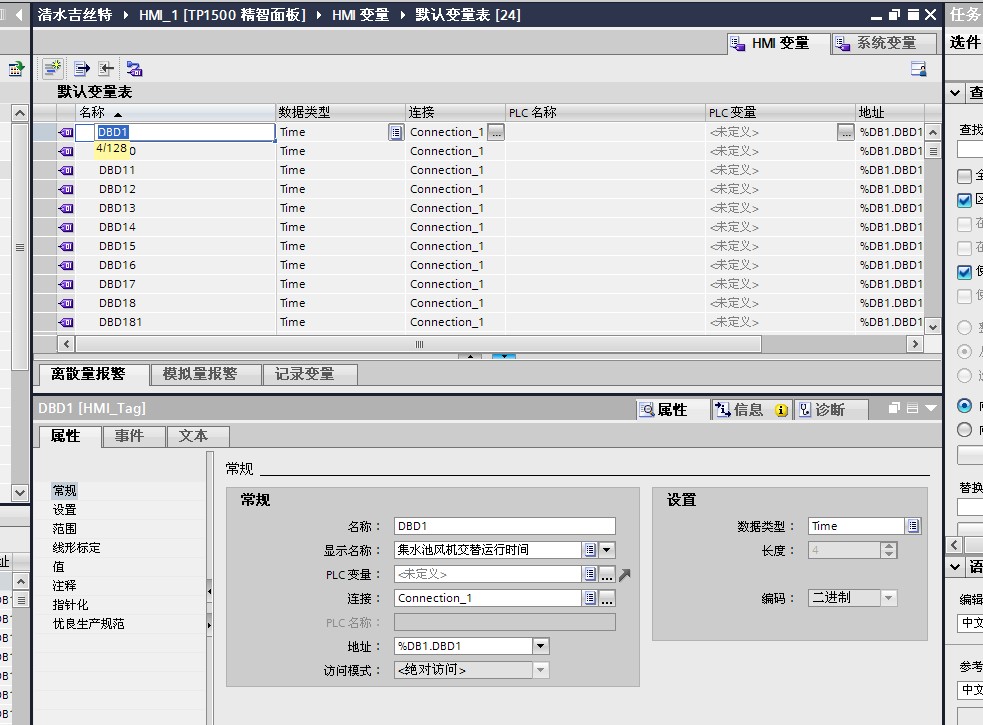Open the 数据类型 selection icon in 设置

click(913, 526)
